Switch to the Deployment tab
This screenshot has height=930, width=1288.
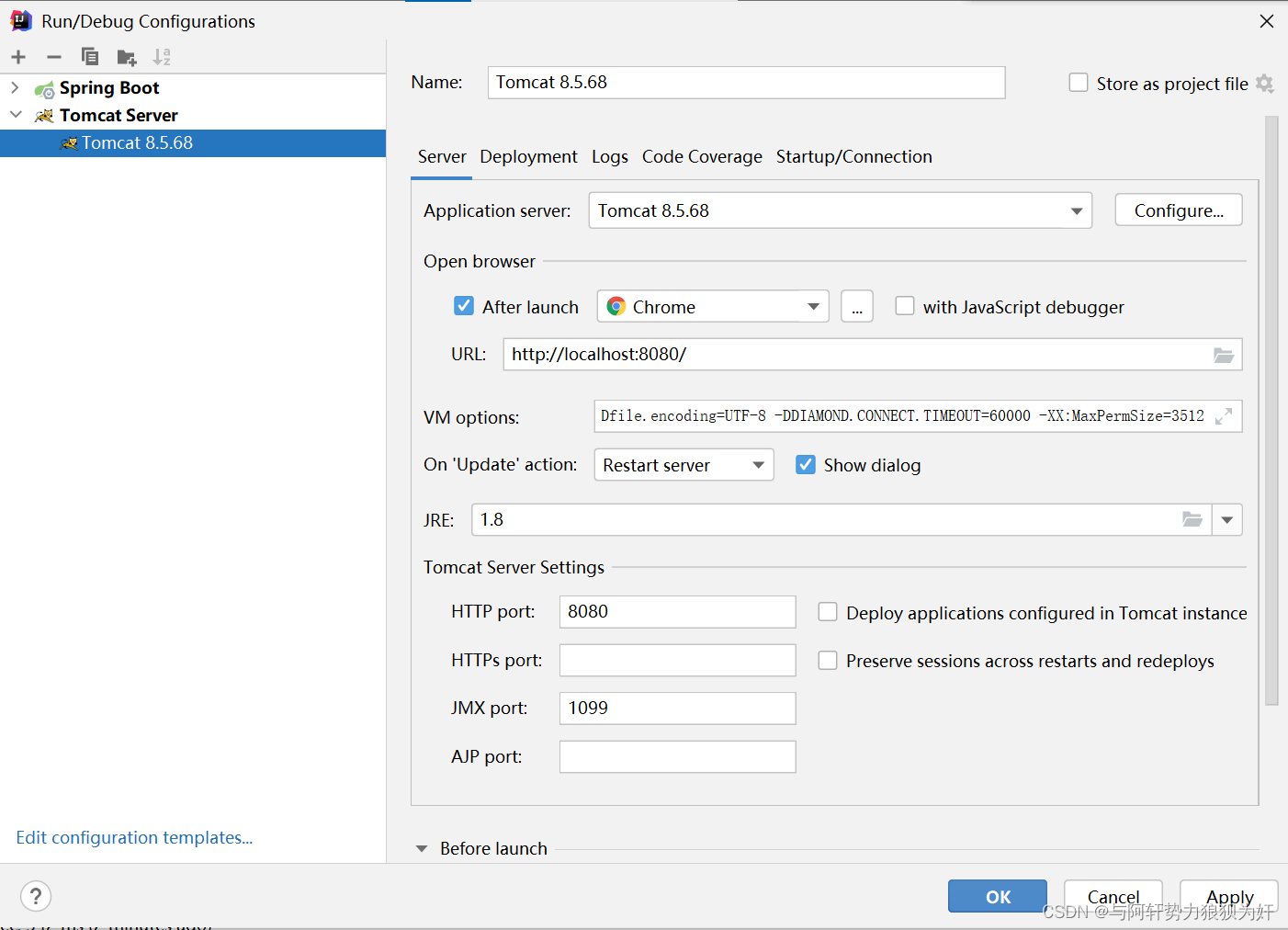tap(528, 156)
